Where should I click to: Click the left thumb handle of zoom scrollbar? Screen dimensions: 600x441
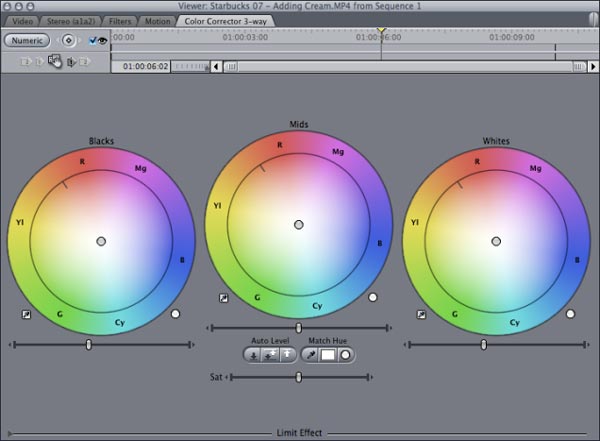tap(231, 67)
